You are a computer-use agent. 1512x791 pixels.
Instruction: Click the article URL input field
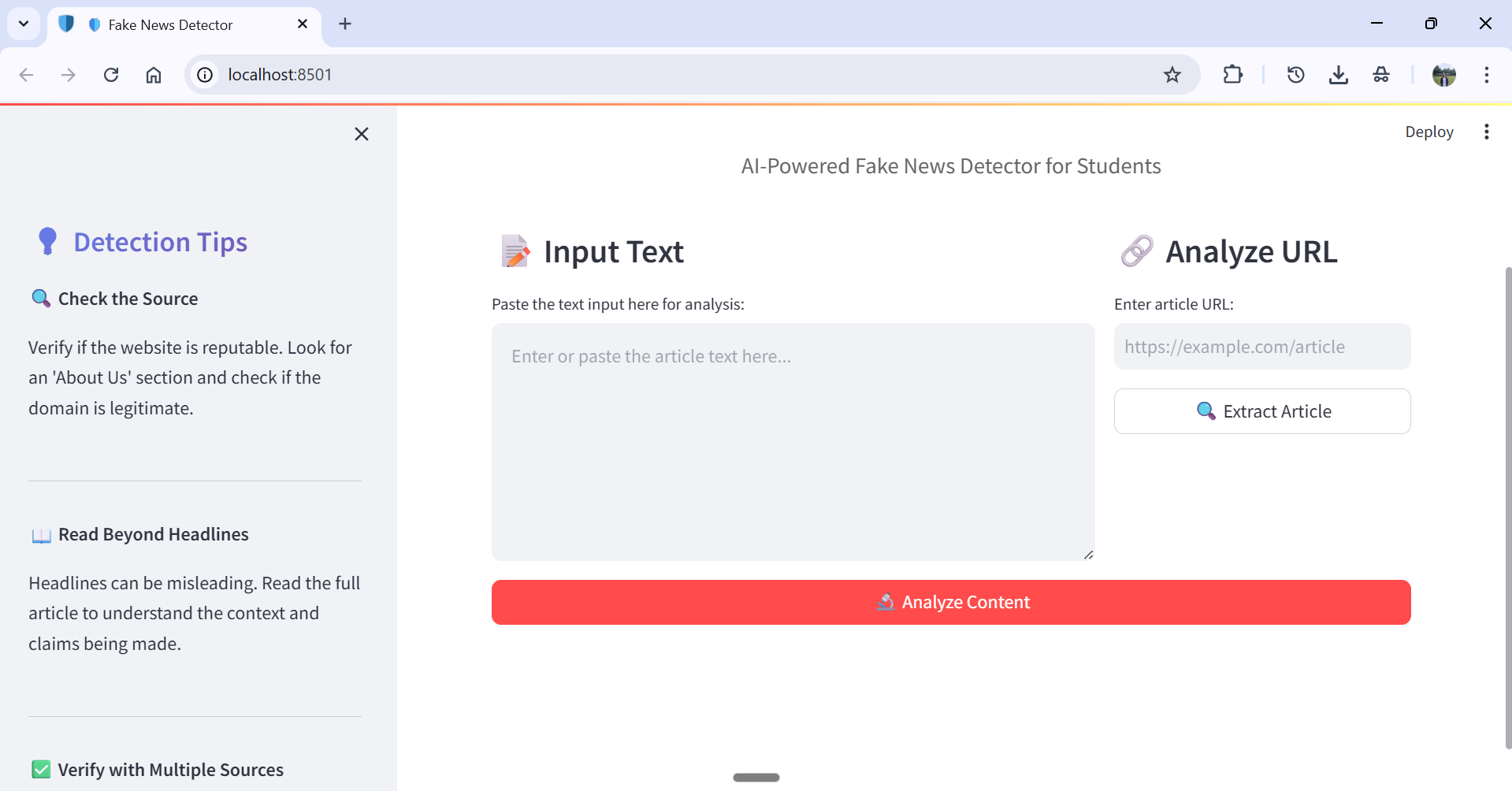[1261, 347]
